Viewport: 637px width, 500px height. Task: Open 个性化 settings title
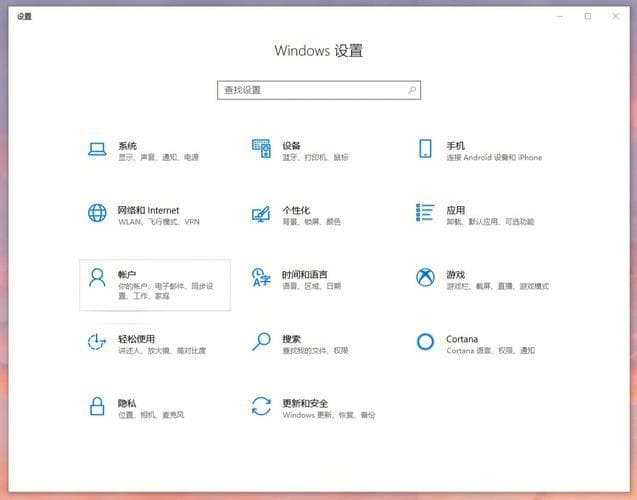point(296,210)
